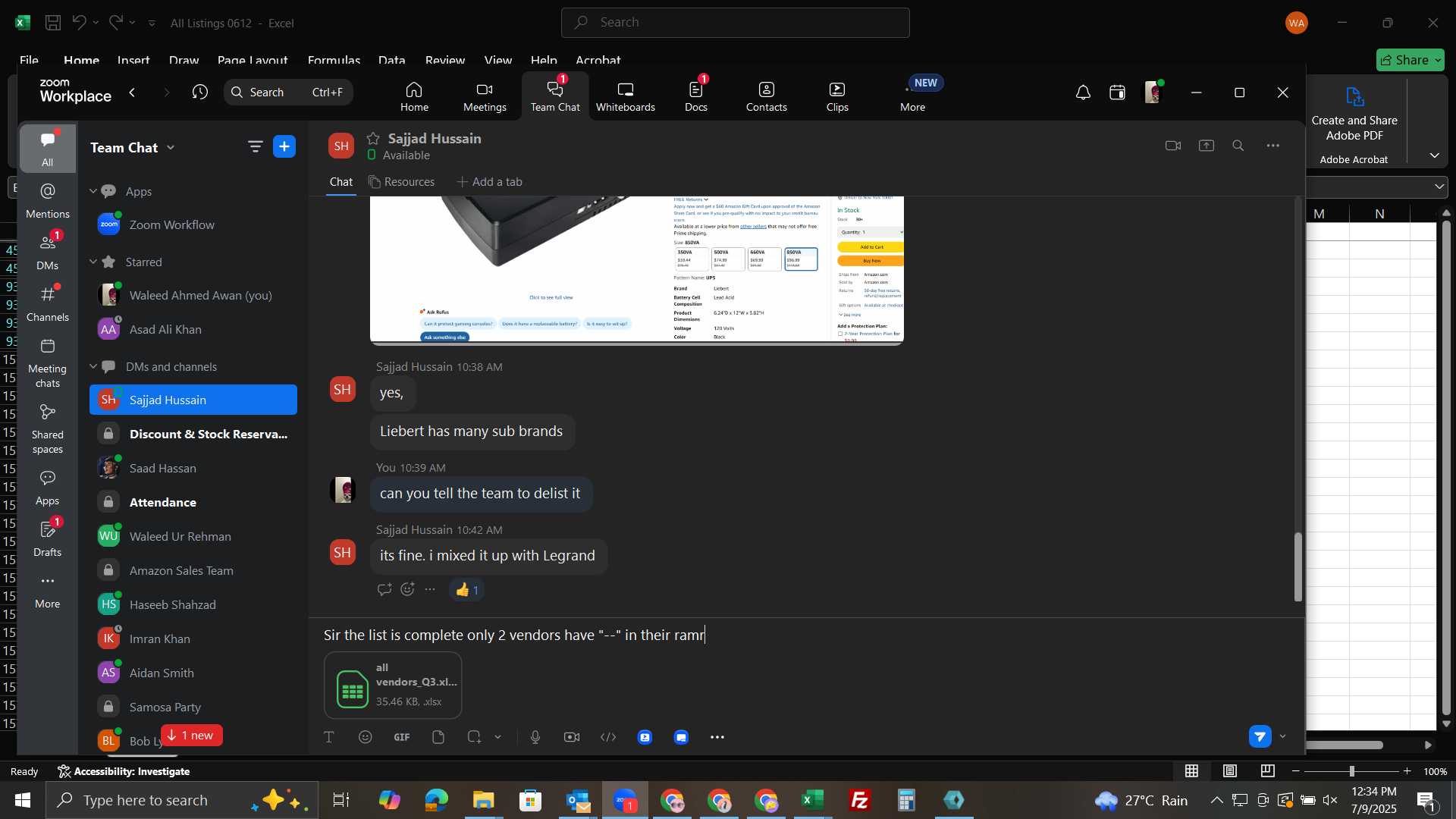Open chat header more options
This screenshot has height=819, width=1456.
pyautogui.click(x=1273, y=146)
